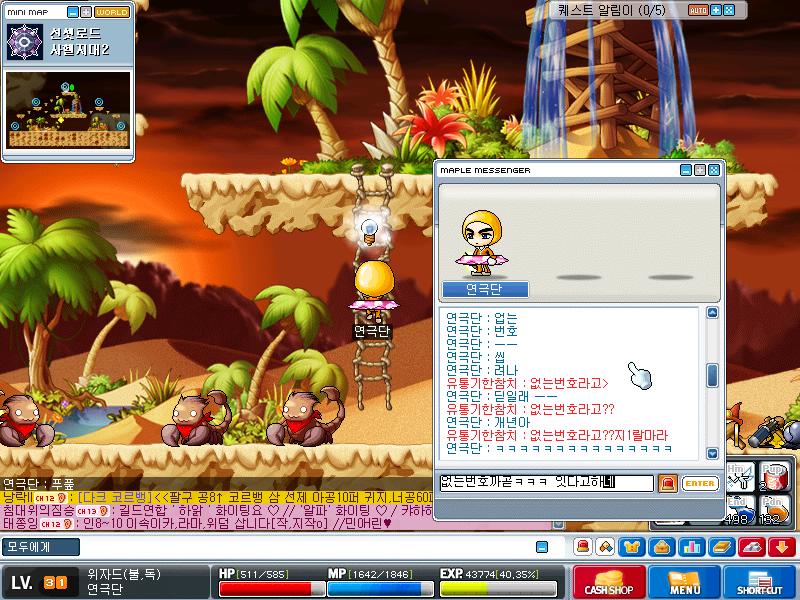Collapse the mini map with minus button

click(73, 12)
